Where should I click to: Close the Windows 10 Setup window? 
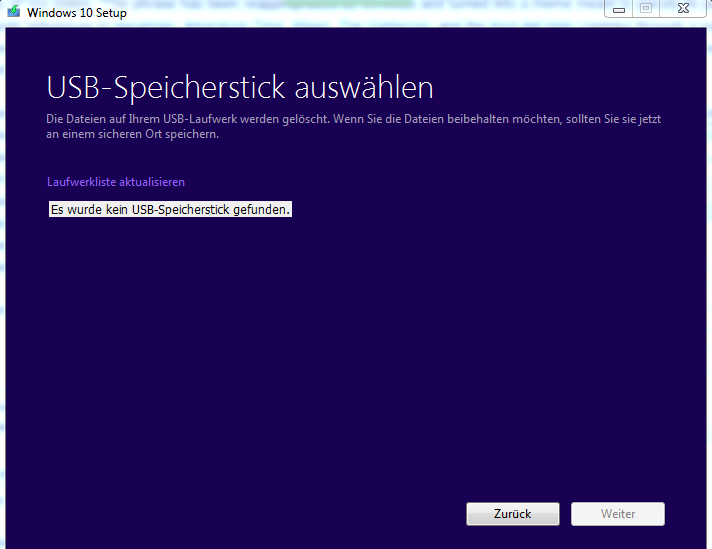click(683, 8)
